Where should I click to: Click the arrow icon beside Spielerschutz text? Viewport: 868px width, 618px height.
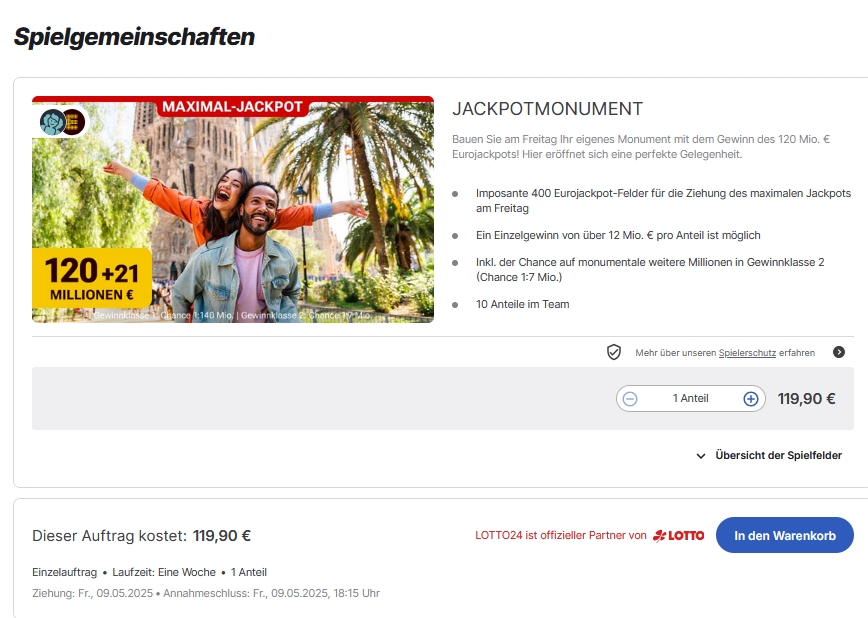coord(839,352)
